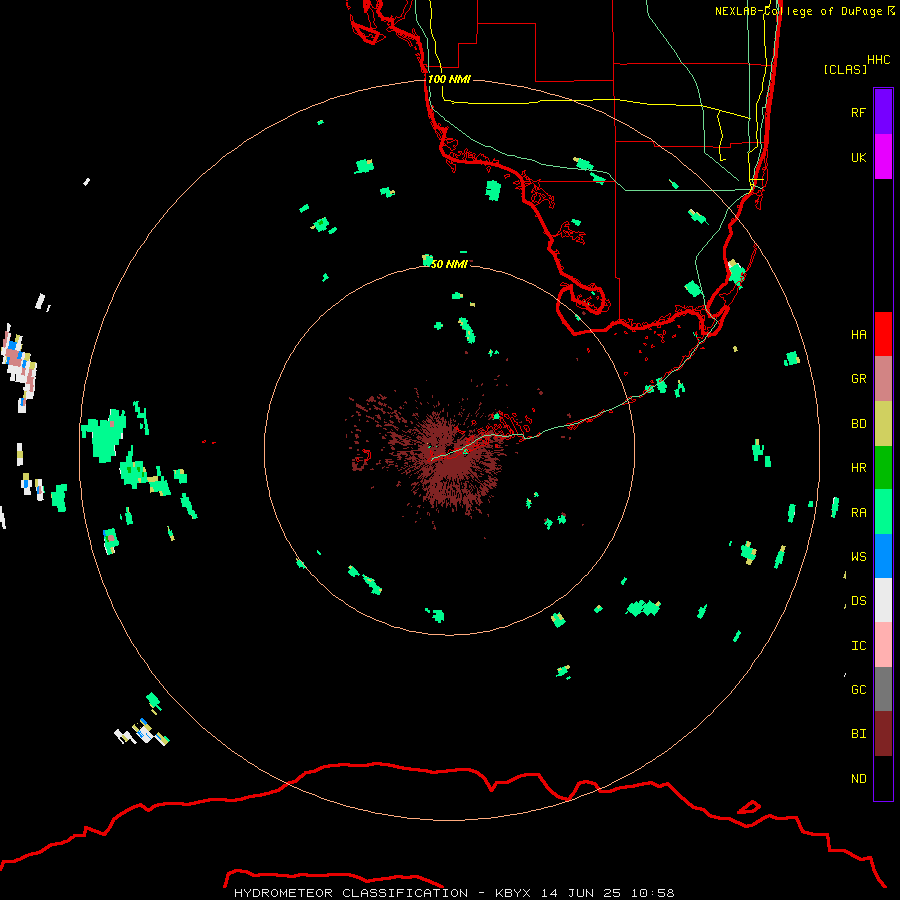Viewport: 900px width, 900px height.
Task: Click the RF legend label
Action: click(x=858, y=112)
